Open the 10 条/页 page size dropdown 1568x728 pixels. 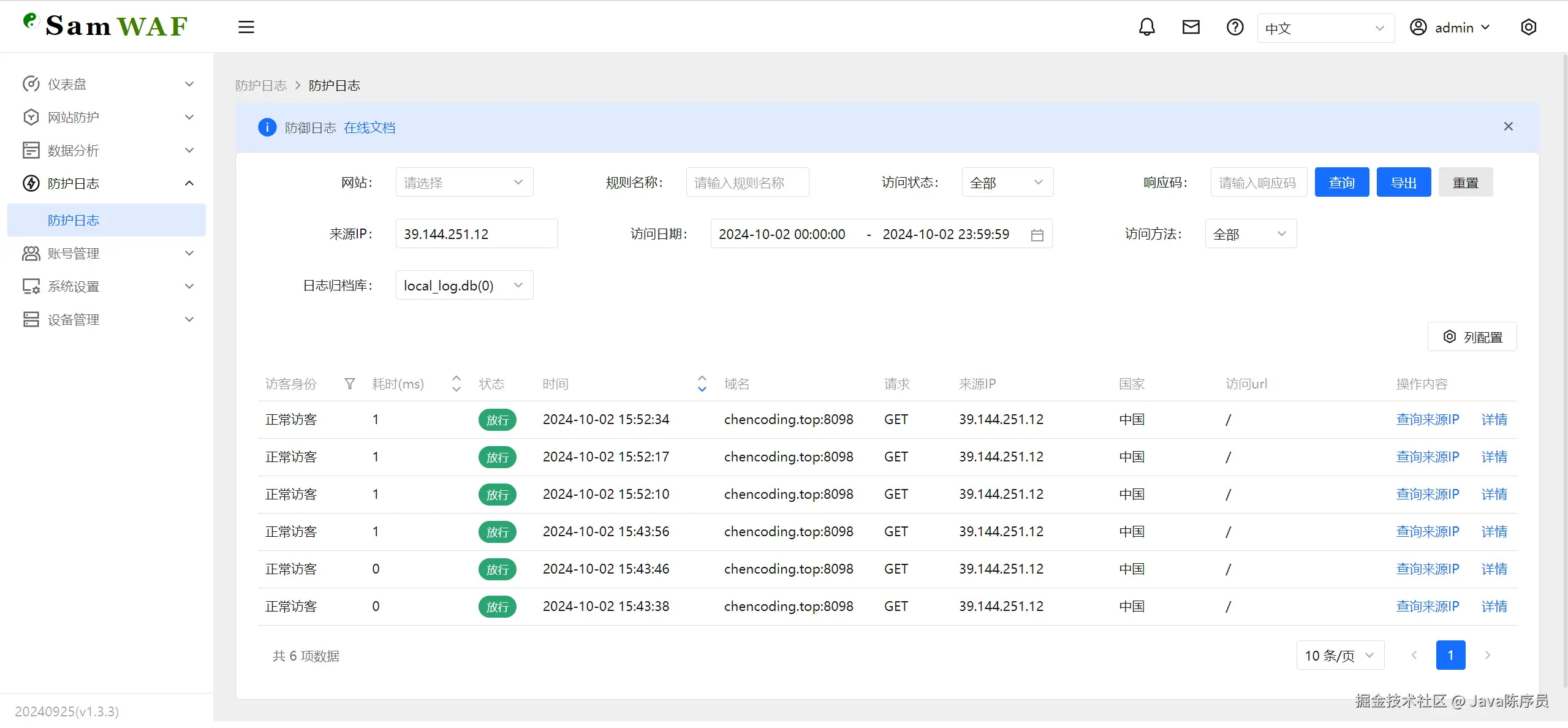[x=1339, y=656]
